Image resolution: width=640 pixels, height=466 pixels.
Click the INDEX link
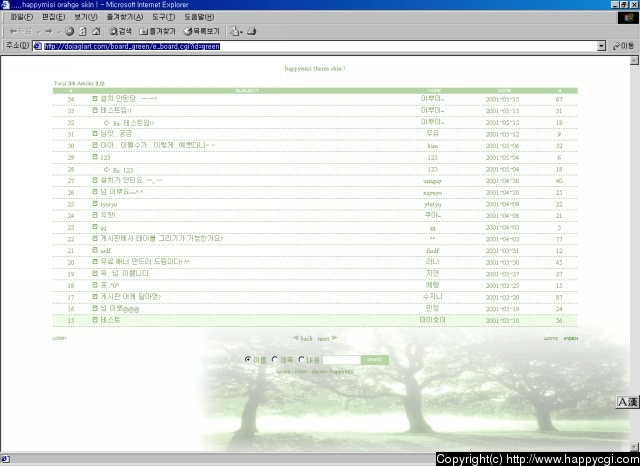[571, 338]
